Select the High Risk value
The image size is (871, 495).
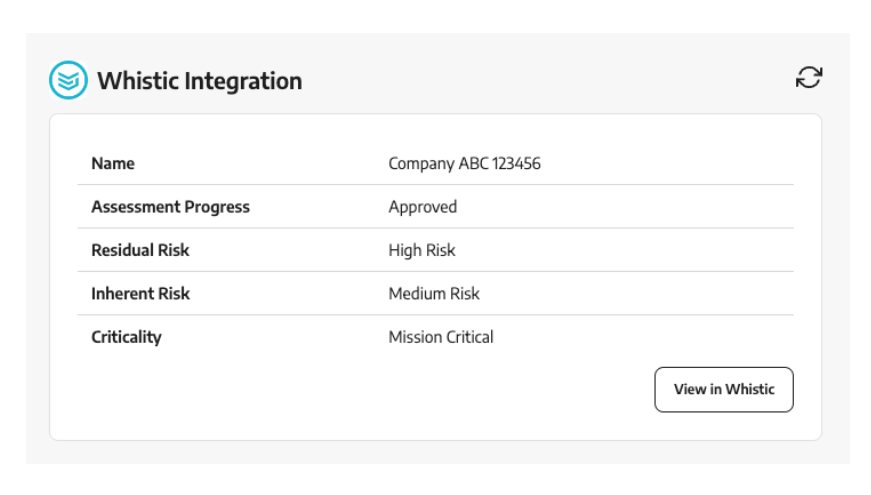(422, 251)
